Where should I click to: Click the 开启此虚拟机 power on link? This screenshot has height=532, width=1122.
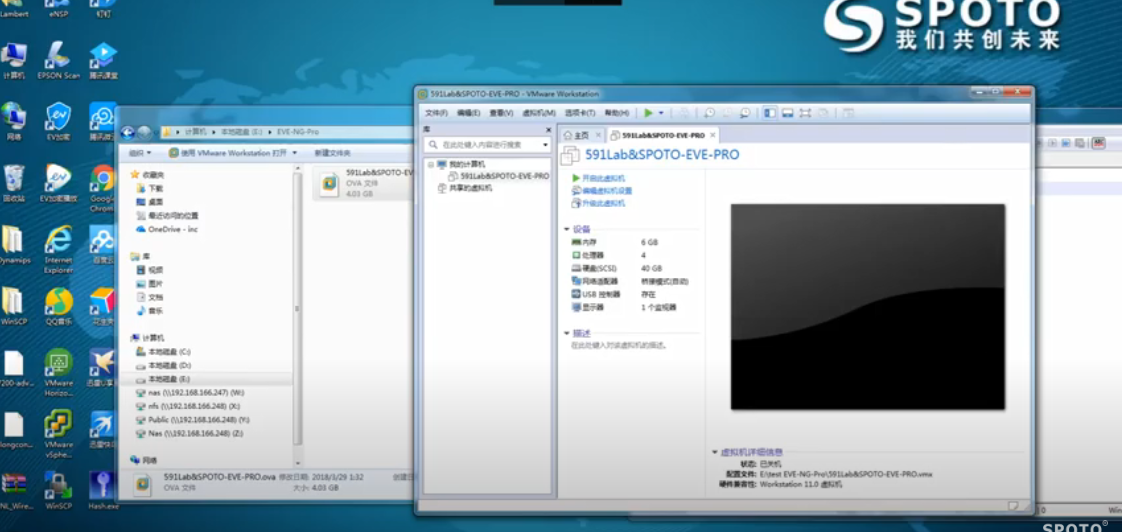(x=598, y=178)
